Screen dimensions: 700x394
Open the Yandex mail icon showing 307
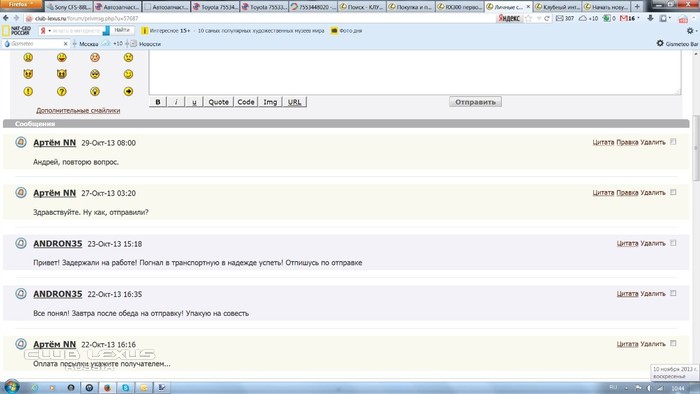click(565, 18)
